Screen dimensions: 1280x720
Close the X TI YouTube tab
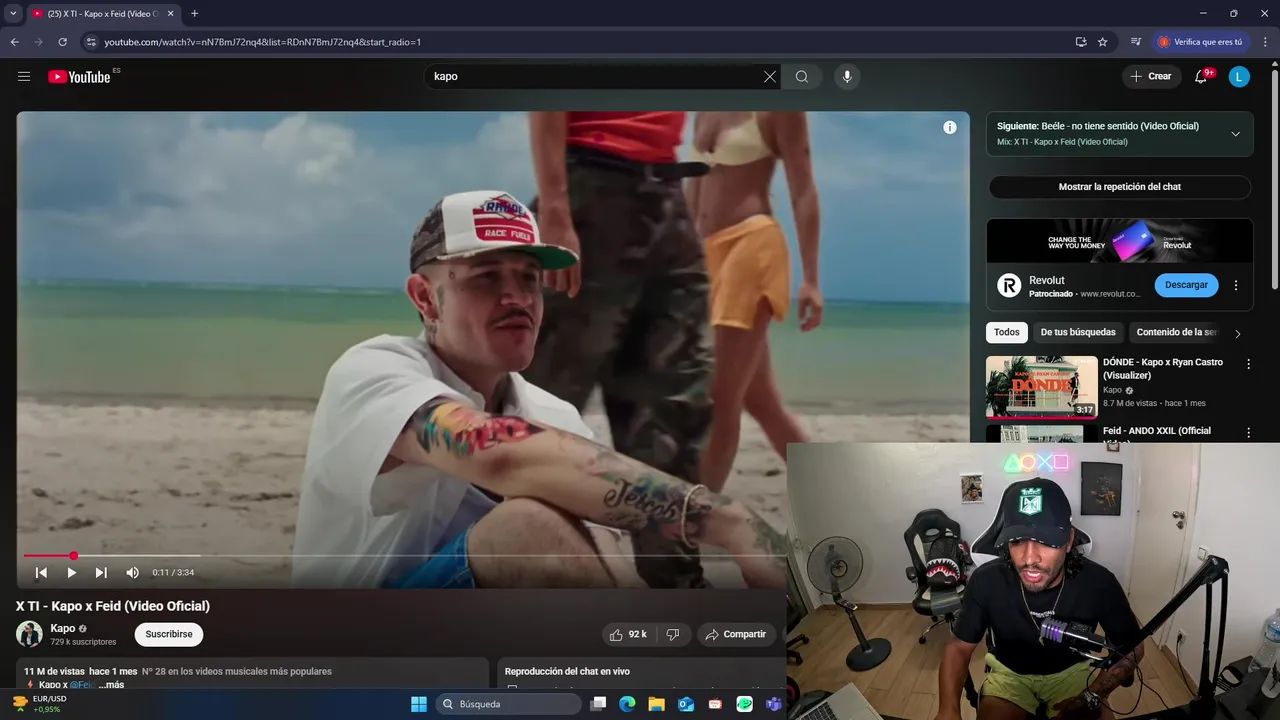(x=173, y=14)
